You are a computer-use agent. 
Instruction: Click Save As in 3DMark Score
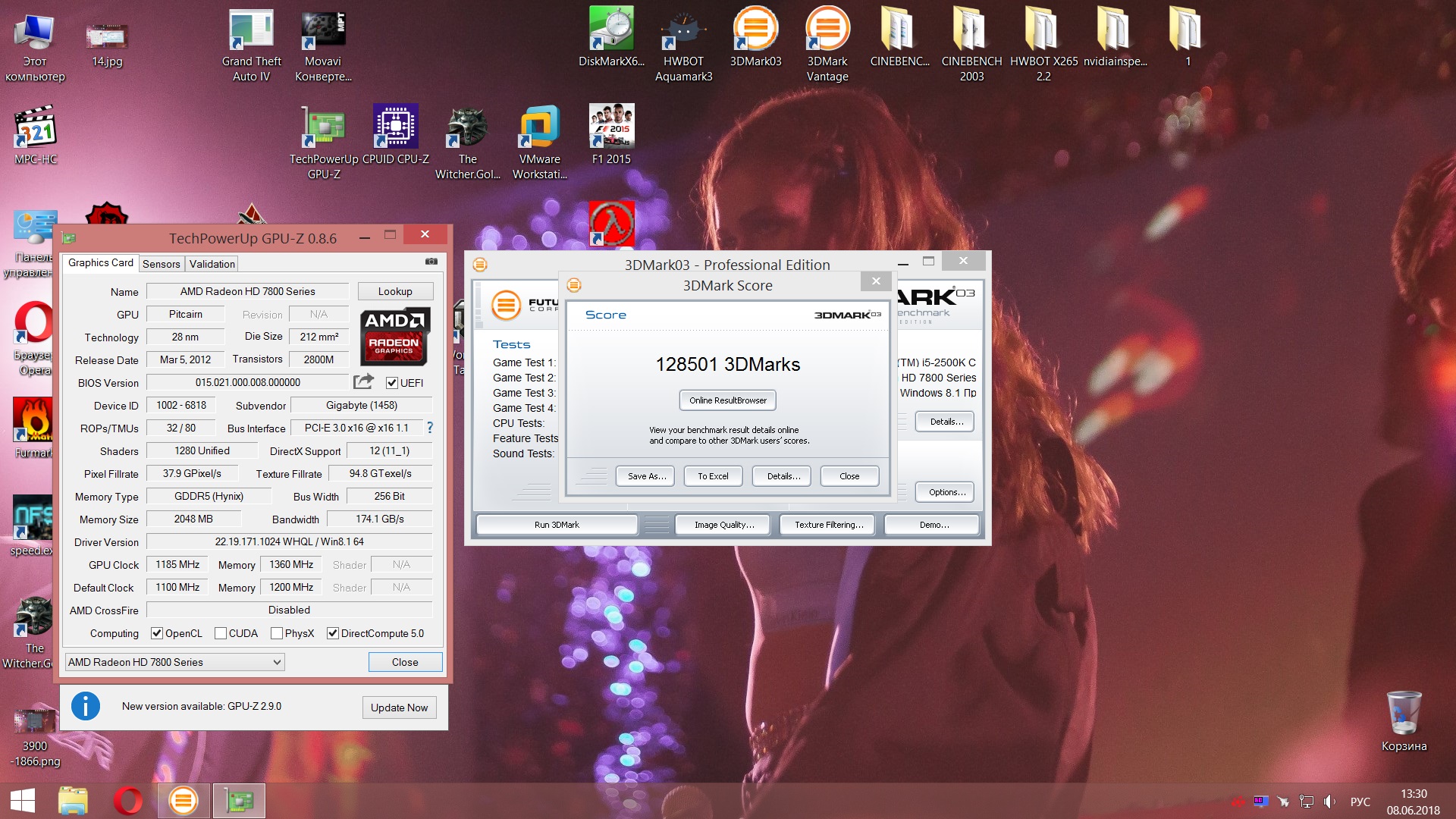click(x=645, y=476)
